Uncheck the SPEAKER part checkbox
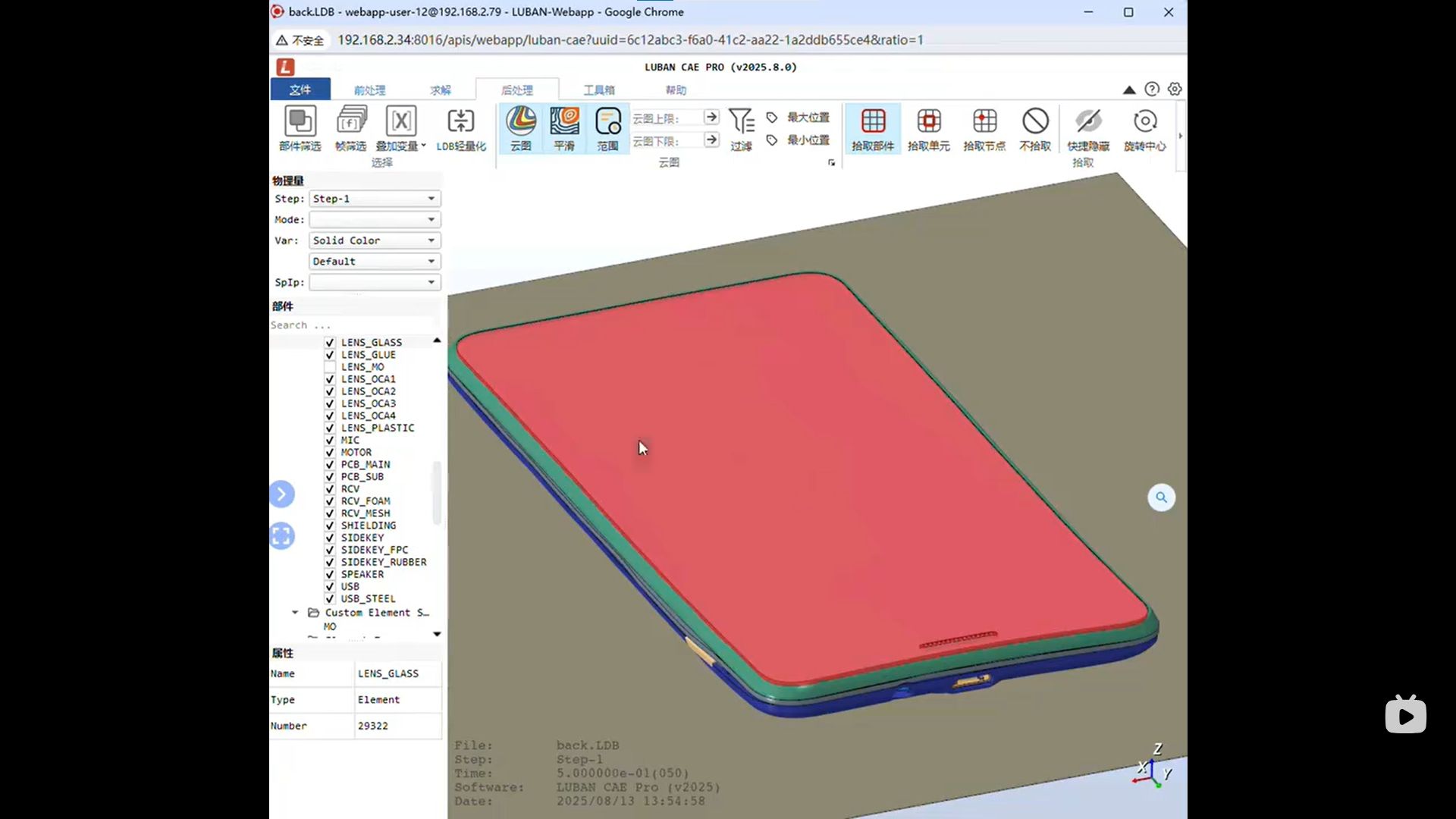This screenshot has width=1456, height=819. tap(330, 575)
